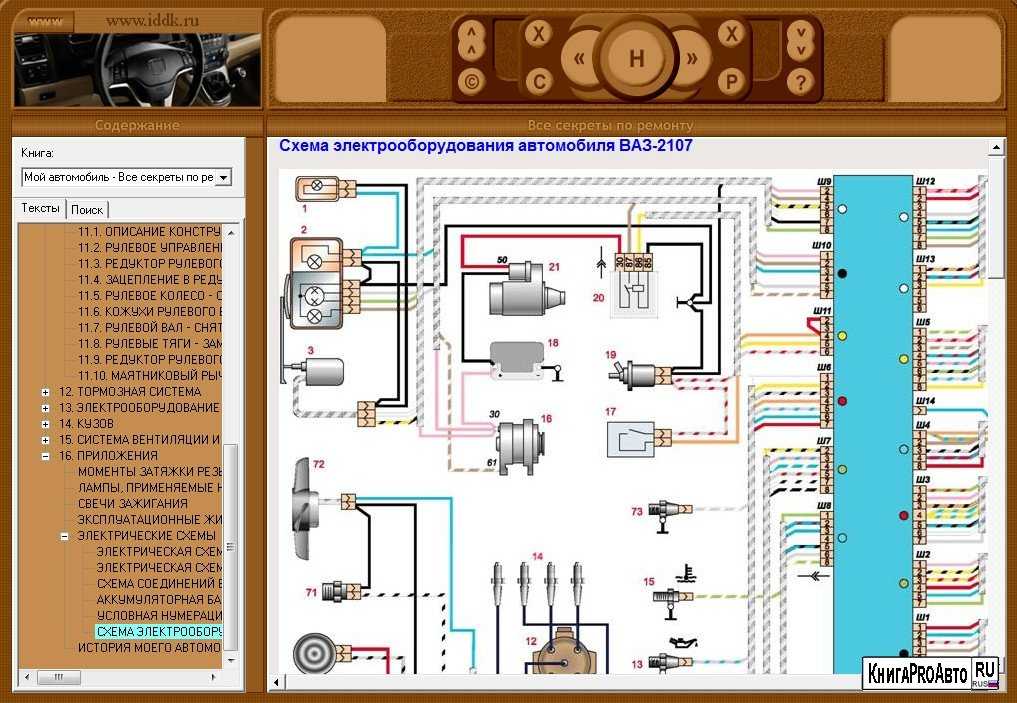
Task: Go back with the « button
Action: pyautogui.click(x=579, y=58)
